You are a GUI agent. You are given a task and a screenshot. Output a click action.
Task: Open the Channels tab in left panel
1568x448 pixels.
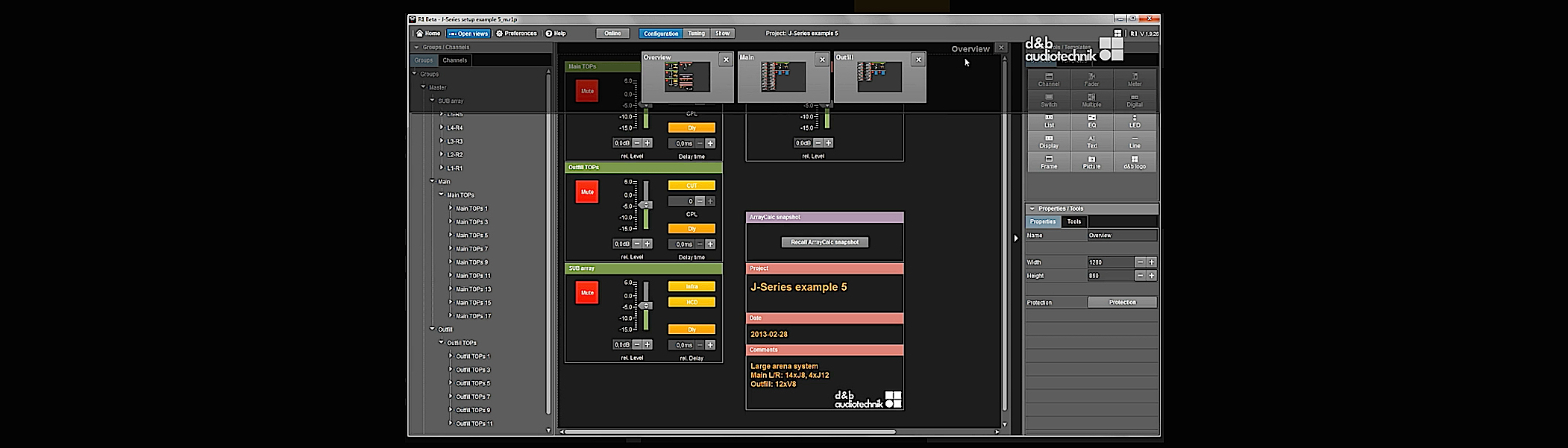[454, 60]
